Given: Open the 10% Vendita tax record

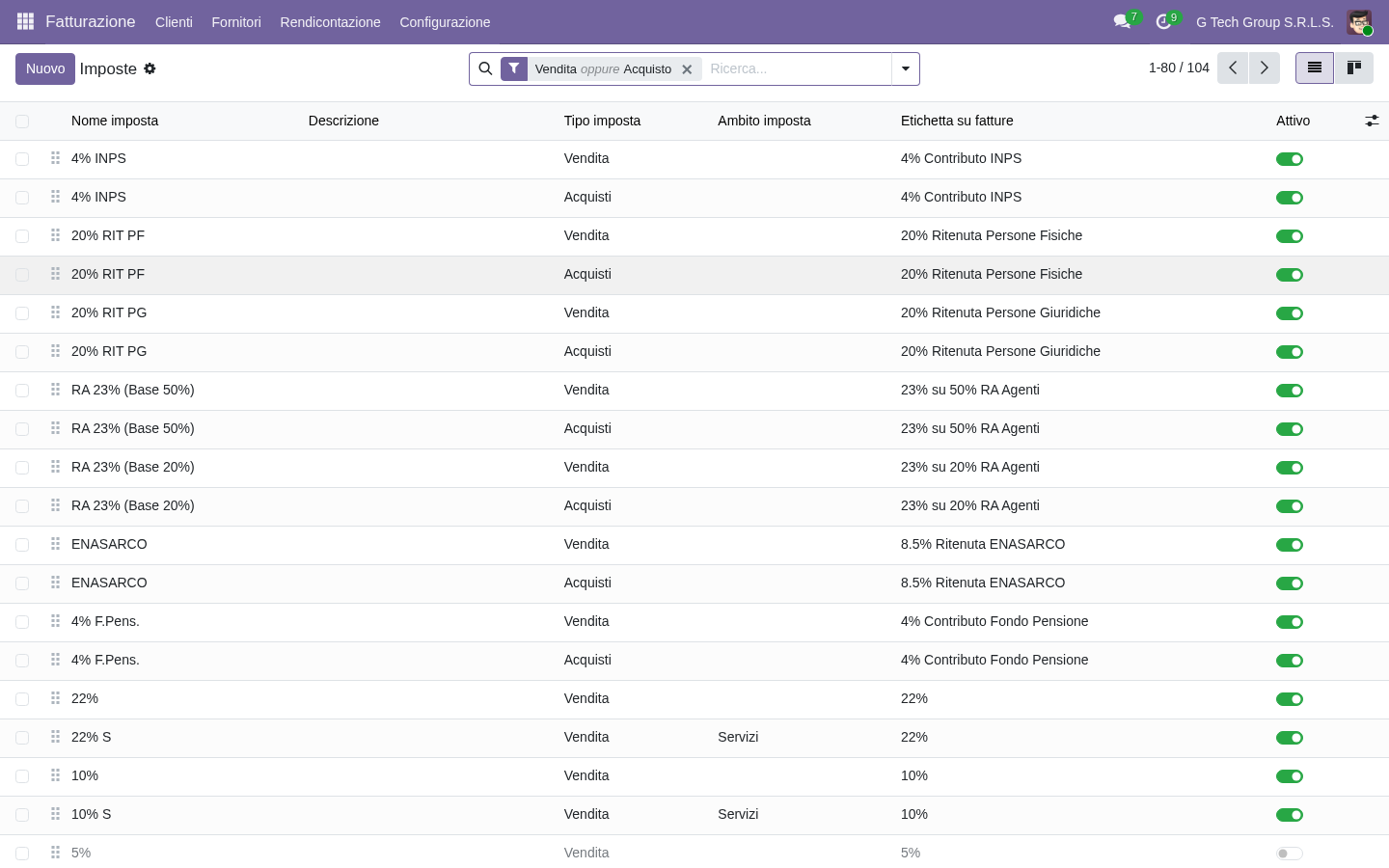Looking at the screenshot, I should [x=85, y=775].
